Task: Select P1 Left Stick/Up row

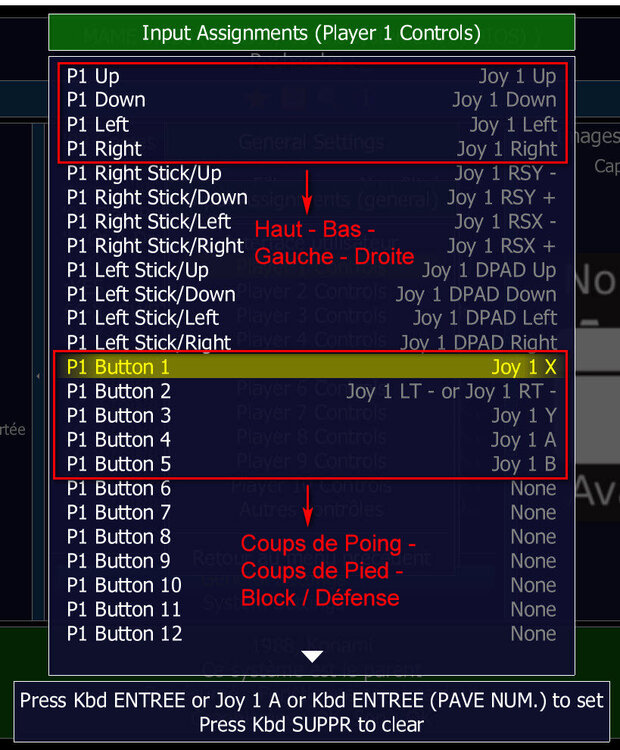Action: tap(311, 270)
